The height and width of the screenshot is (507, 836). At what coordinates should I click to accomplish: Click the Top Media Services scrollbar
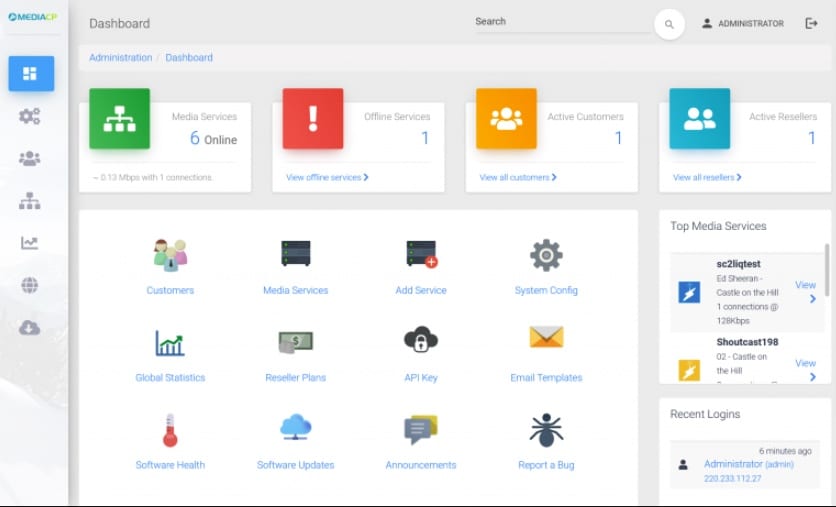coord(827,270)
